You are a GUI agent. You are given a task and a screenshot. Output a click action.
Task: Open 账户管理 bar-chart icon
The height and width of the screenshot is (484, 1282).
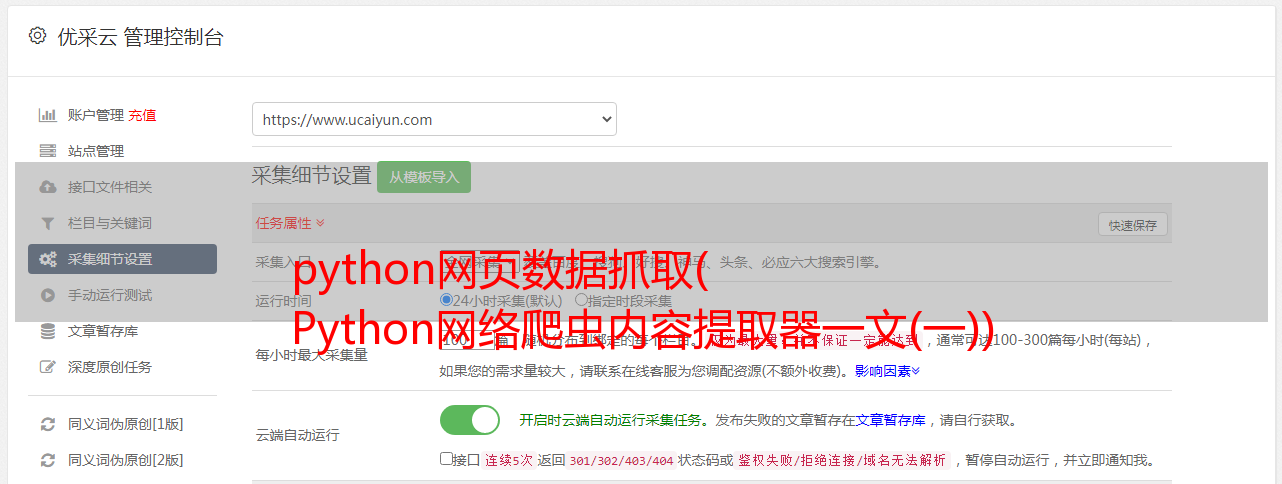click(47, 115)
